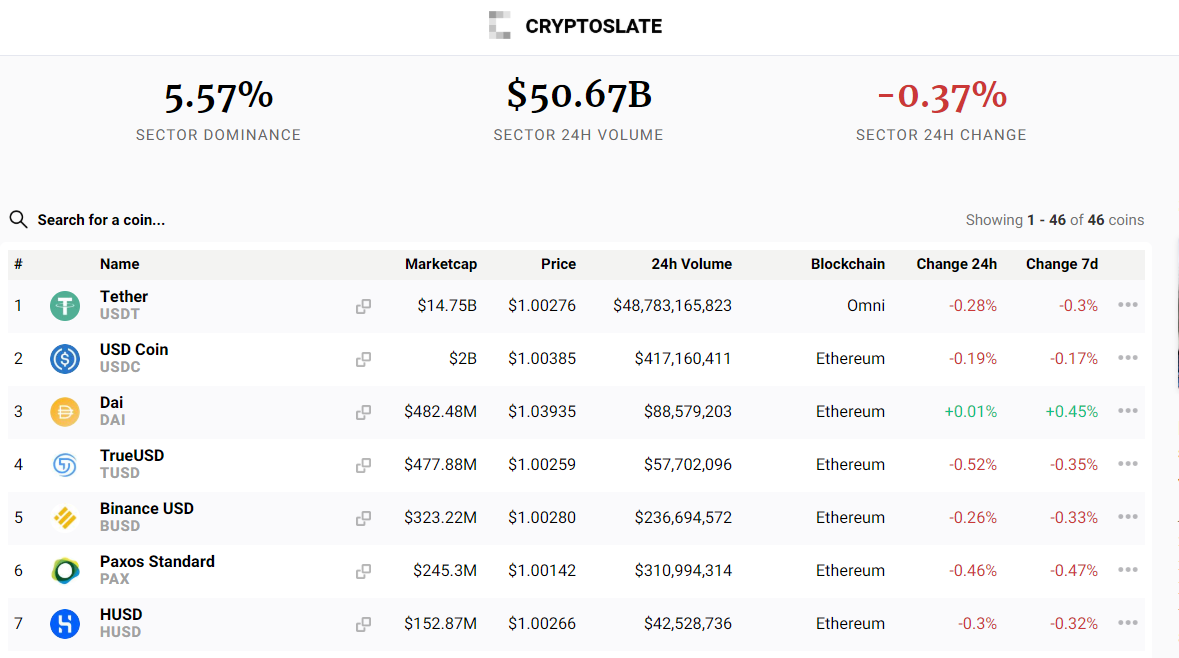This screenshot has height=658, width=1179.
Task: Click the USD Coin logo icon
Action: pos(65,359)
